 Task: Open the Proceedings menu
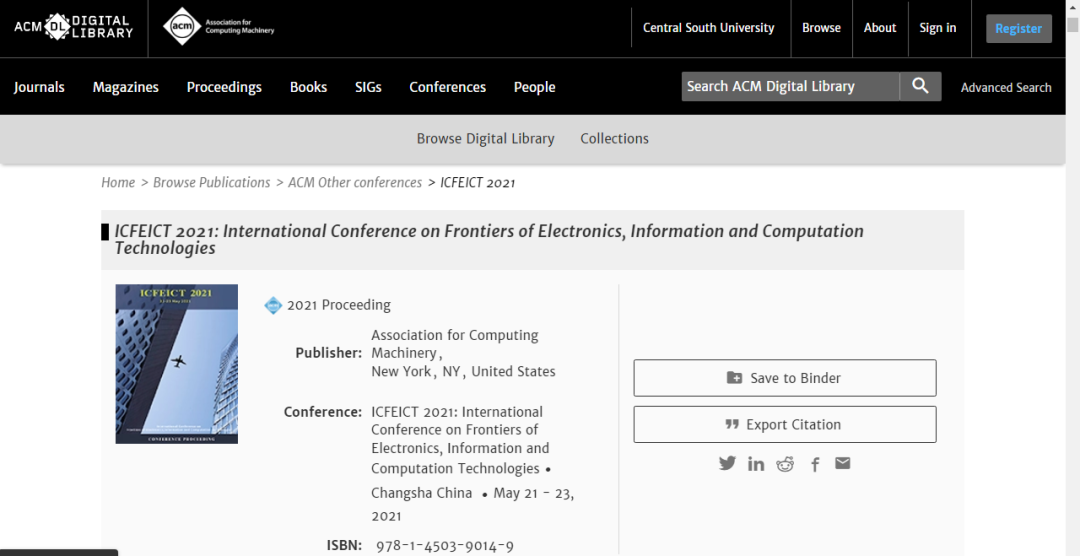[224, 87]
